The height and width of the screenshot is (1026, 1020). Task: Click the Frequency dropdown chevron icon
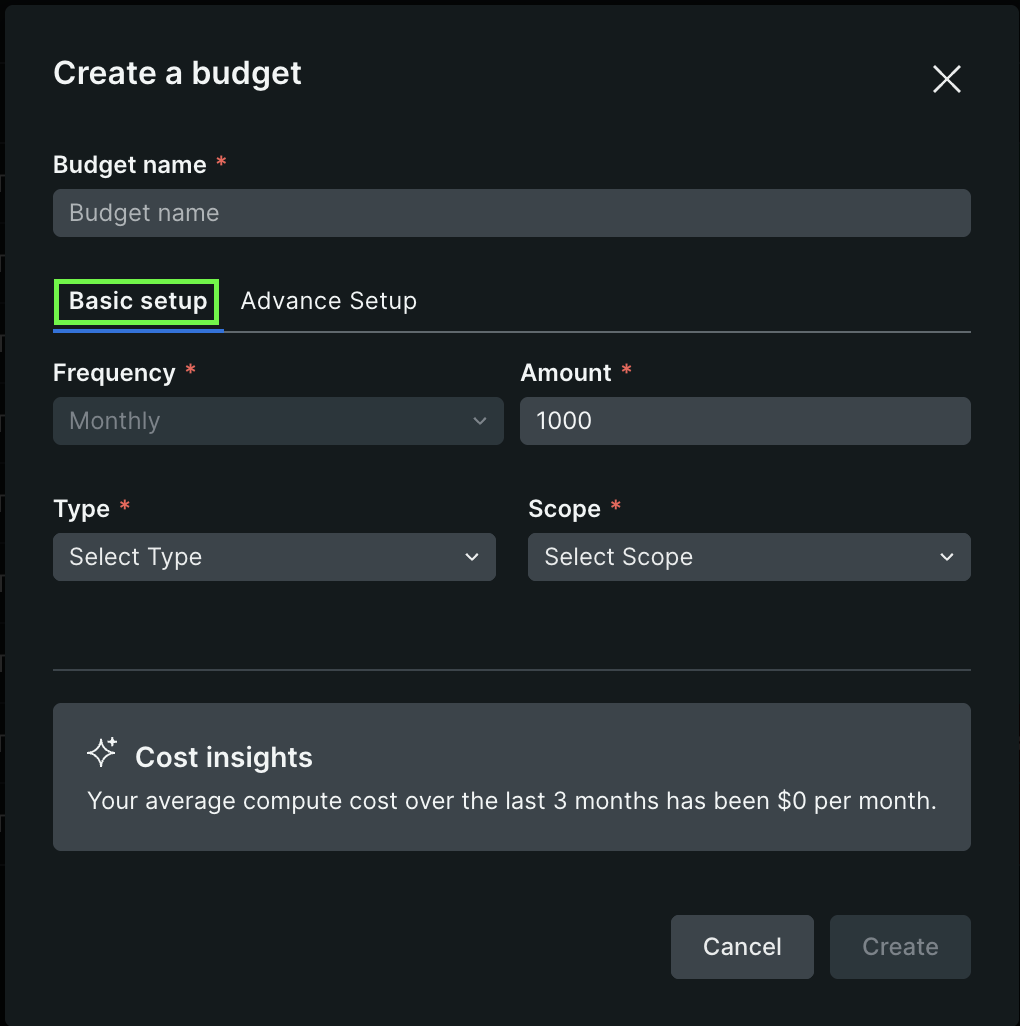pos(479,421)
